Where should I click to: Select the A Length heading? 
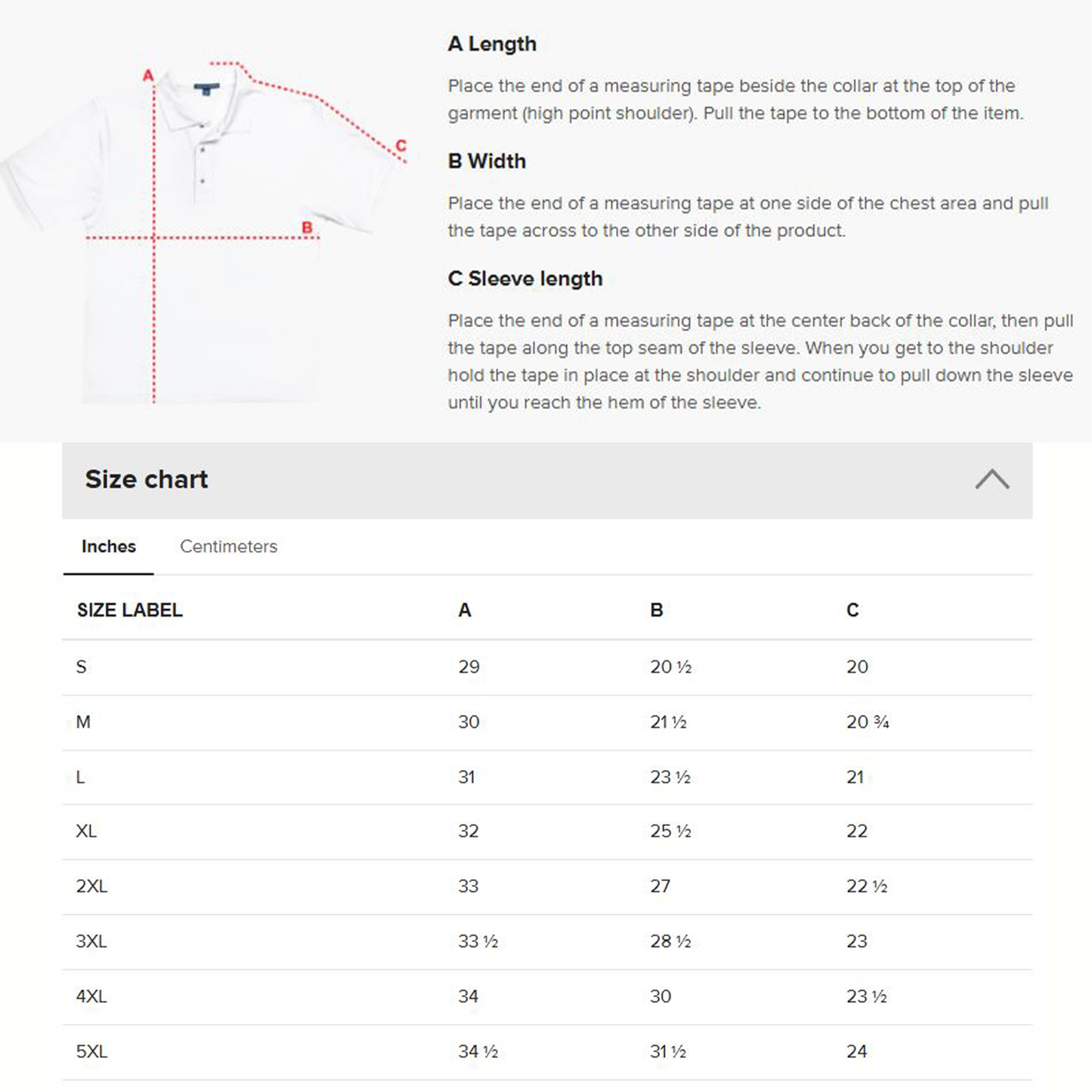[492, 44]
